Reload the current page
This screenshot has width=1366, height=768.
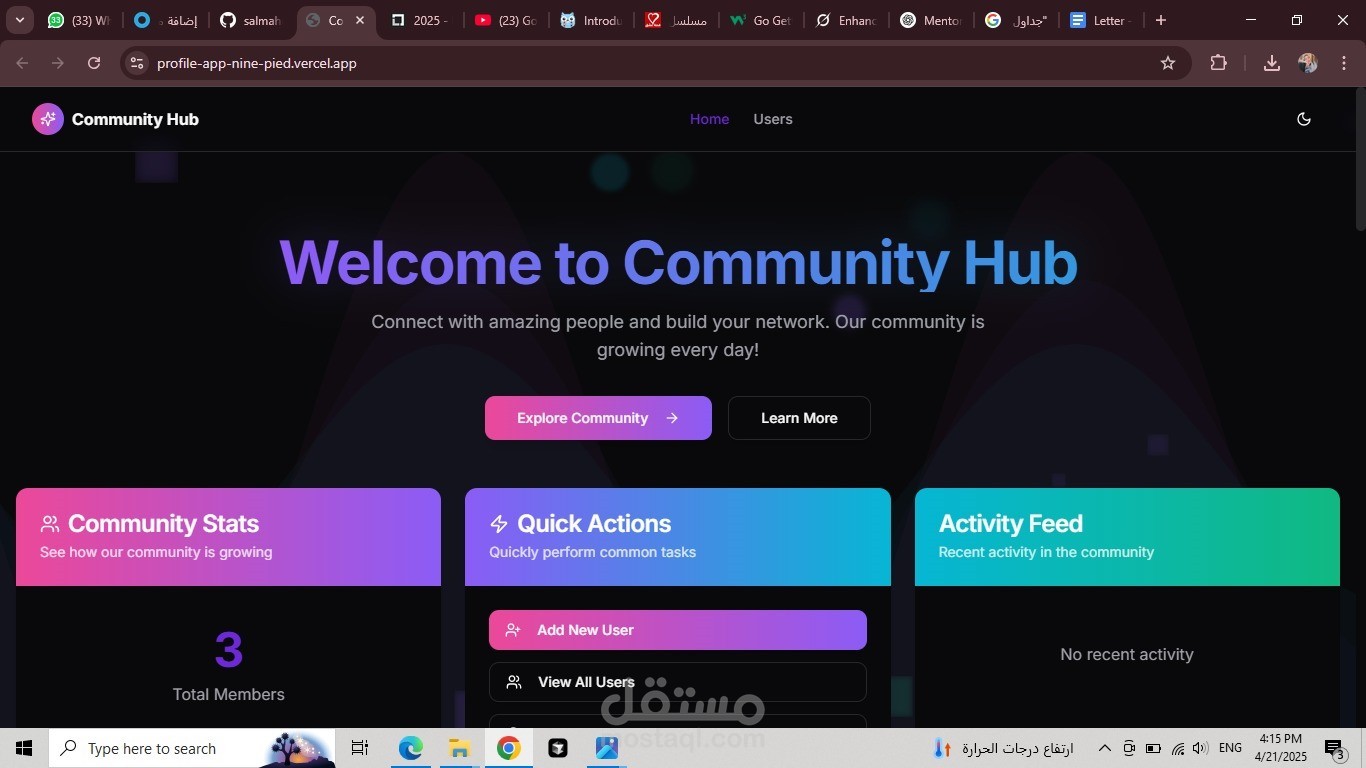pyautogui.click(x=94, y=63)
